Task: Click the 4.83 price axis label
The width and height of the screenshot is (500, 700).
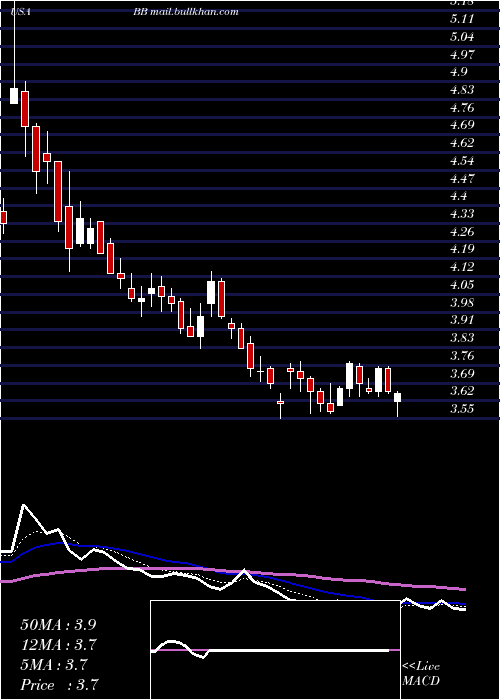Action: click(x=462, y=89)
